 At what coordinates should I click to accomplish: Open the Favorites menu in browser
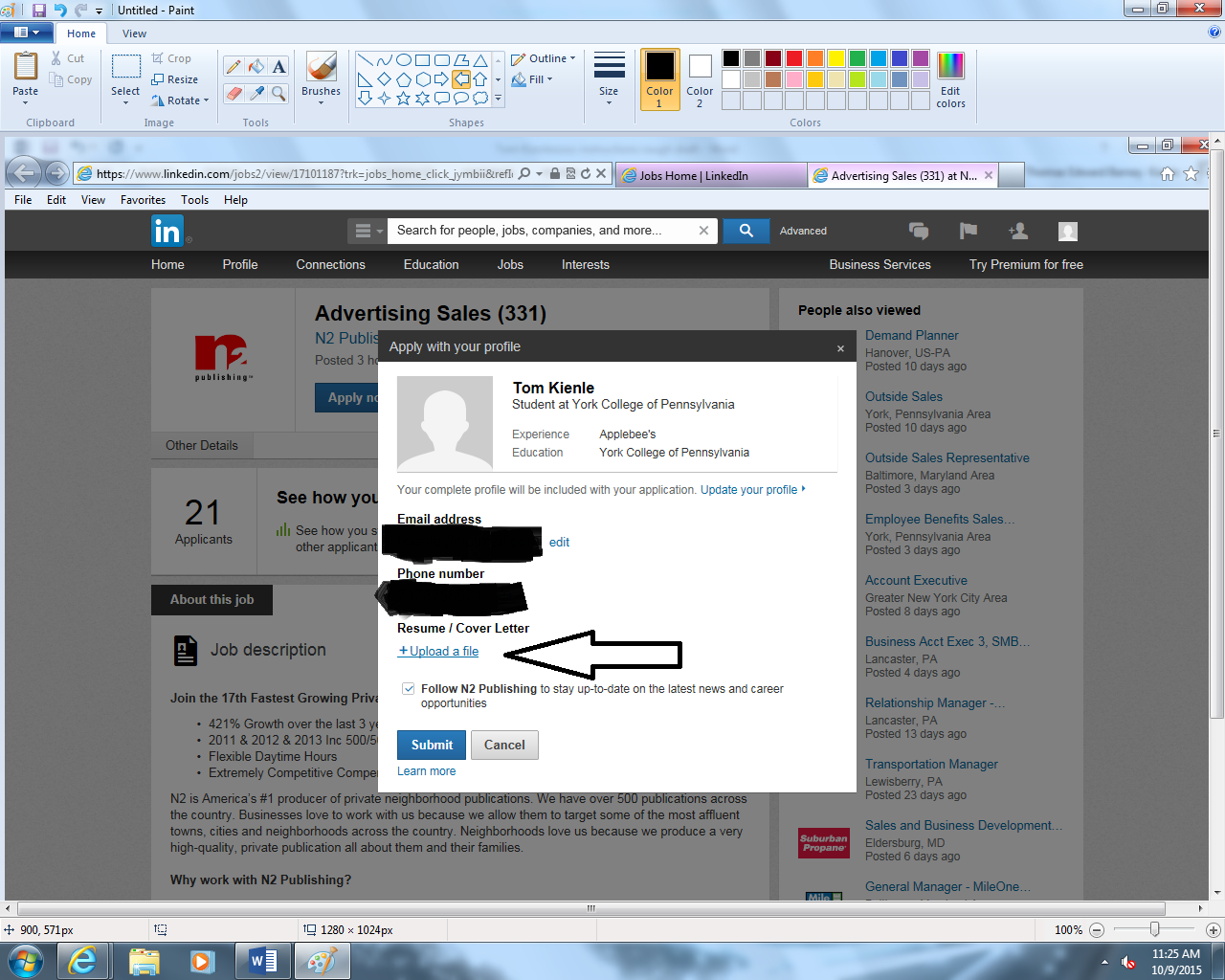(x=143, y=200)
